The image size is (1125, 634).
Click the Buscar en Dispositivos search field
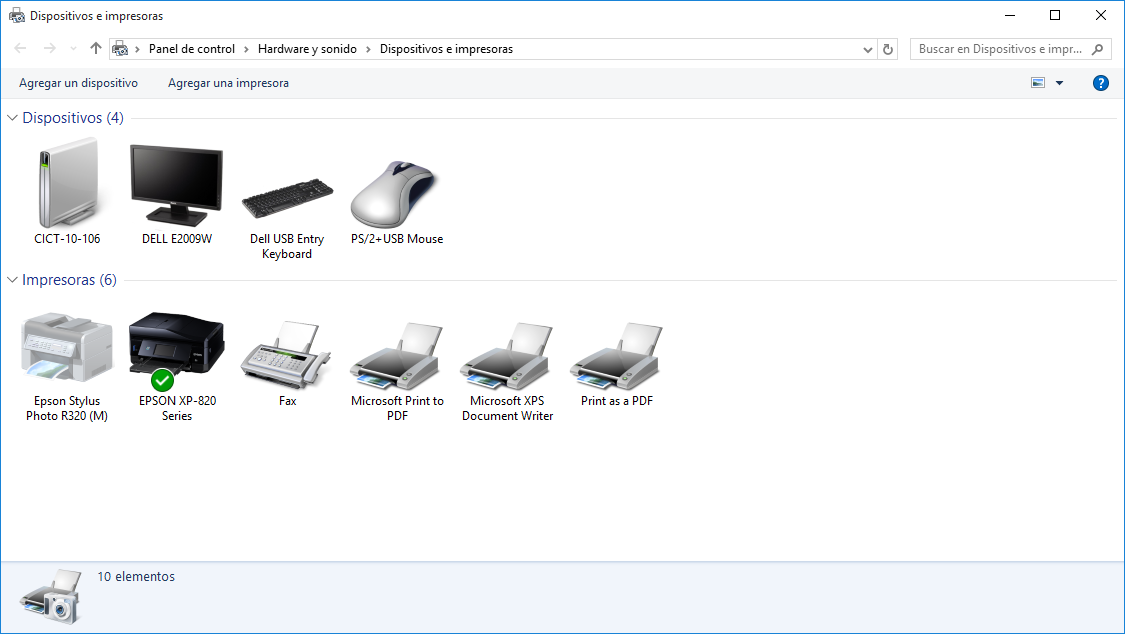(x=1000, y=49)
